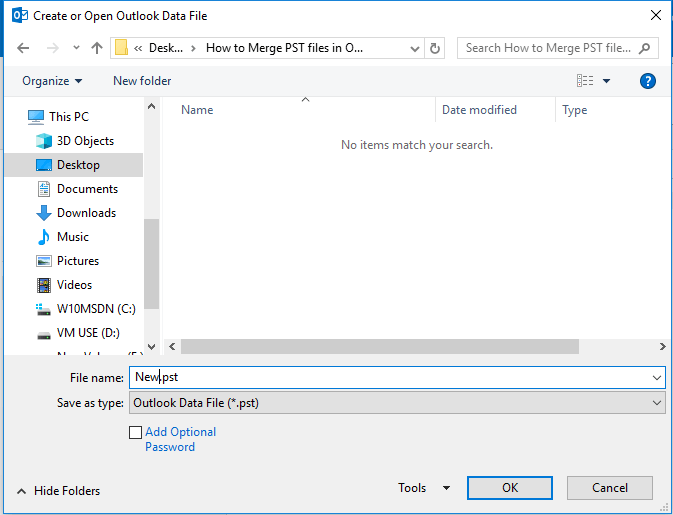Click 'Desk...' in the address path
The width and height of the screenshot is (673, 515).
click(x=166, y=48)
